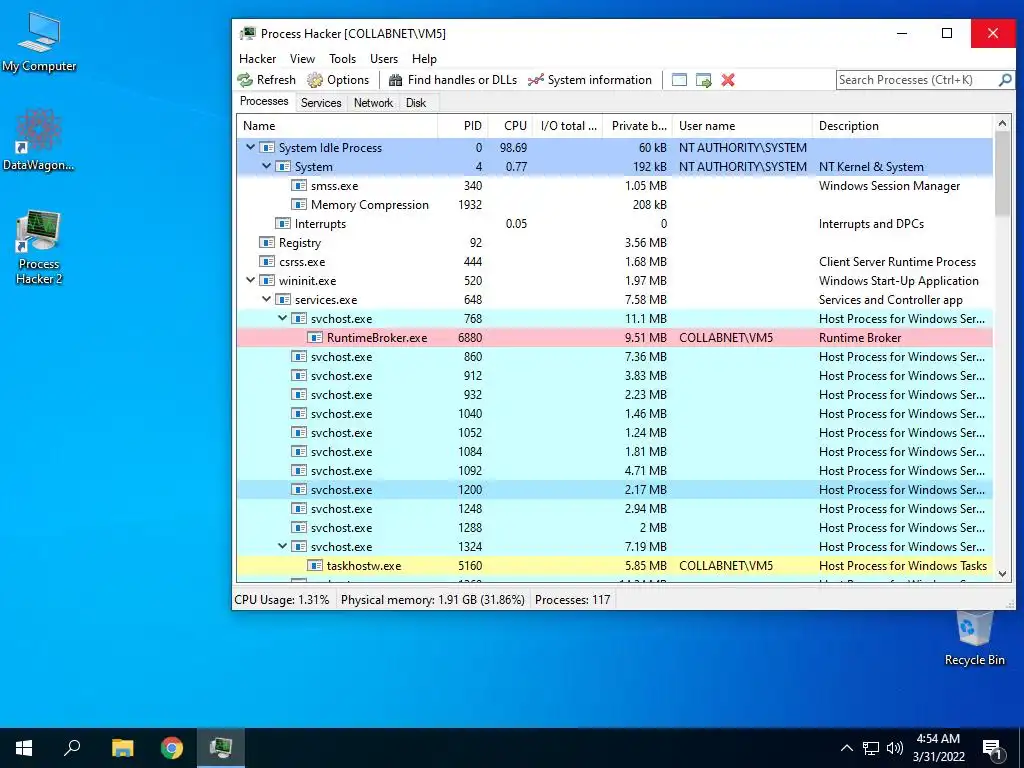Select the Registry process icon
Viewport: 1024px width, 768px height.
click(266, 242)
